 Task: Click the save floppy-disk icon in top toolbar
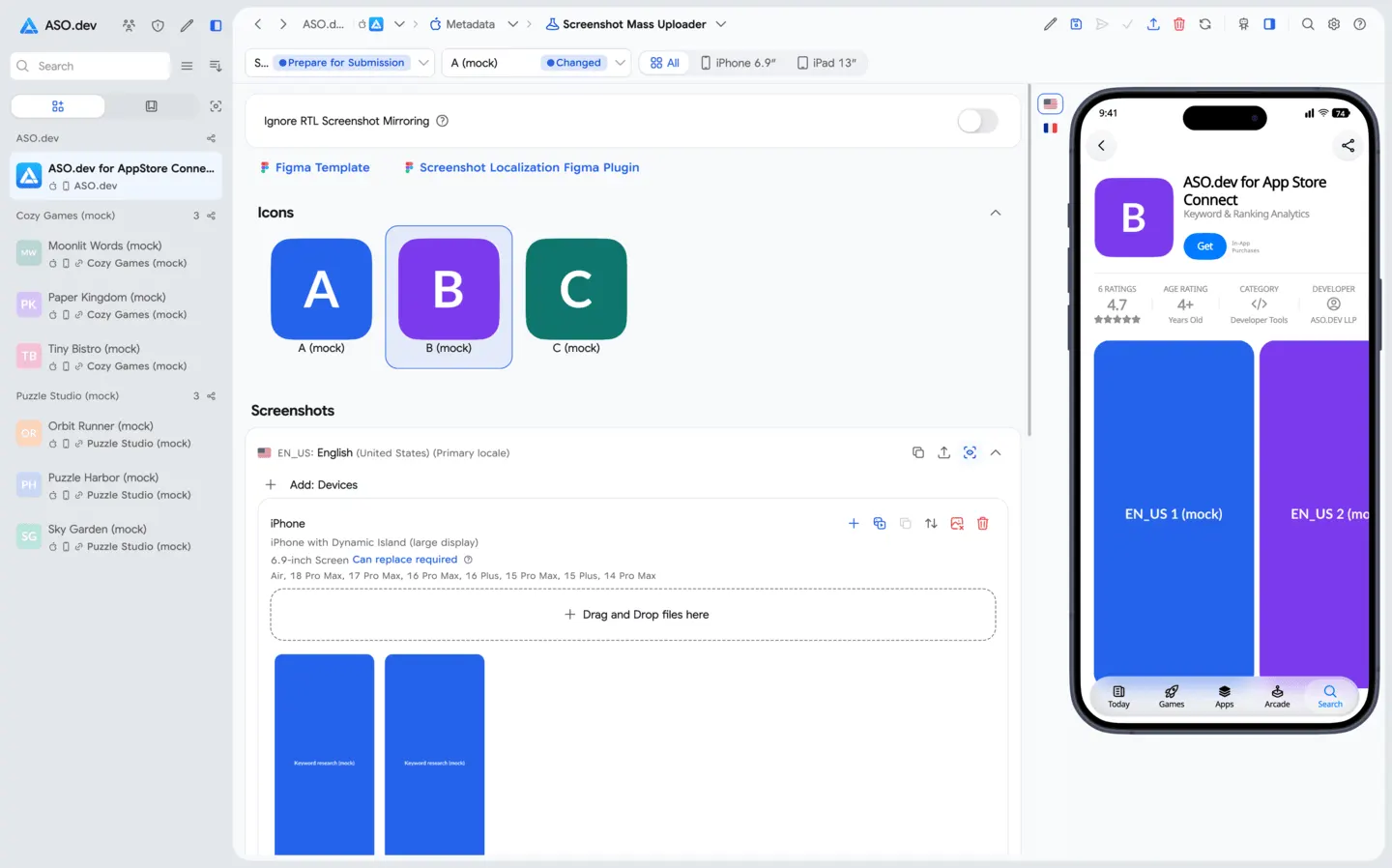tap(1076, 24)
